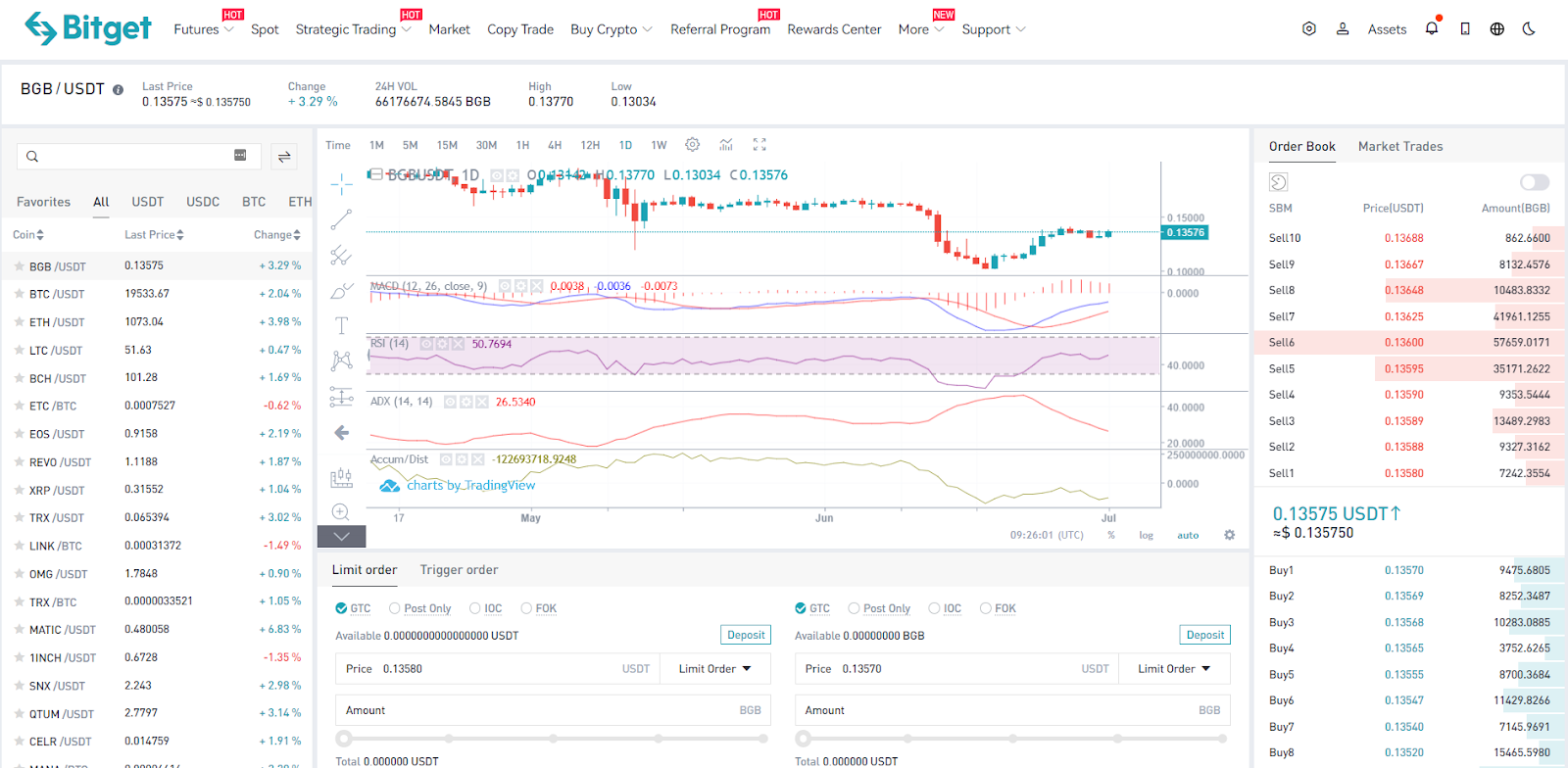Select the Favorites tab in coin list
The height and width of the screenshot is (768, 1568).
[43, 202]
